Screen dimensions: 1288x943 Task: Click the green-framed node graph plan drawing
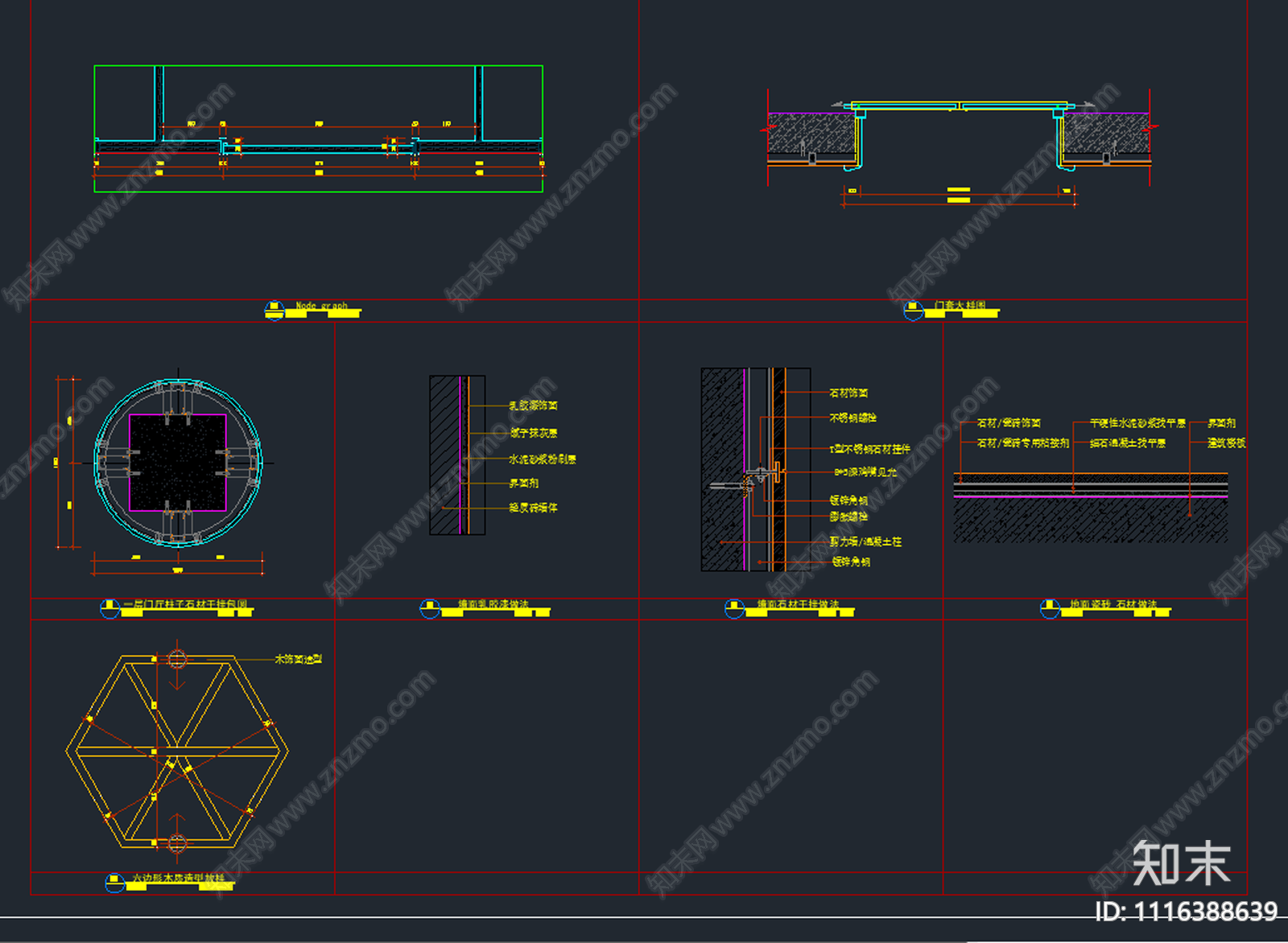coord(318,129)
